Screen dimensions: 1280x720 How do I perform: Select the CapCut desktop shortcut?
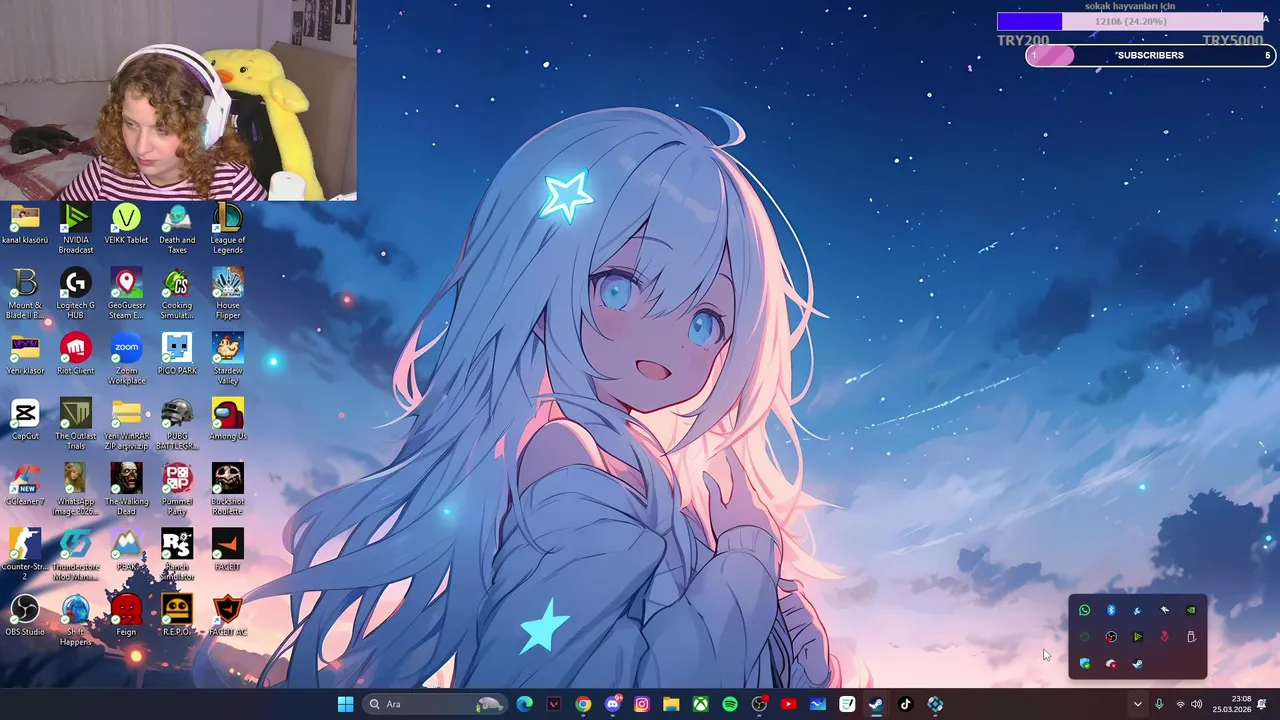pos(25,420)
